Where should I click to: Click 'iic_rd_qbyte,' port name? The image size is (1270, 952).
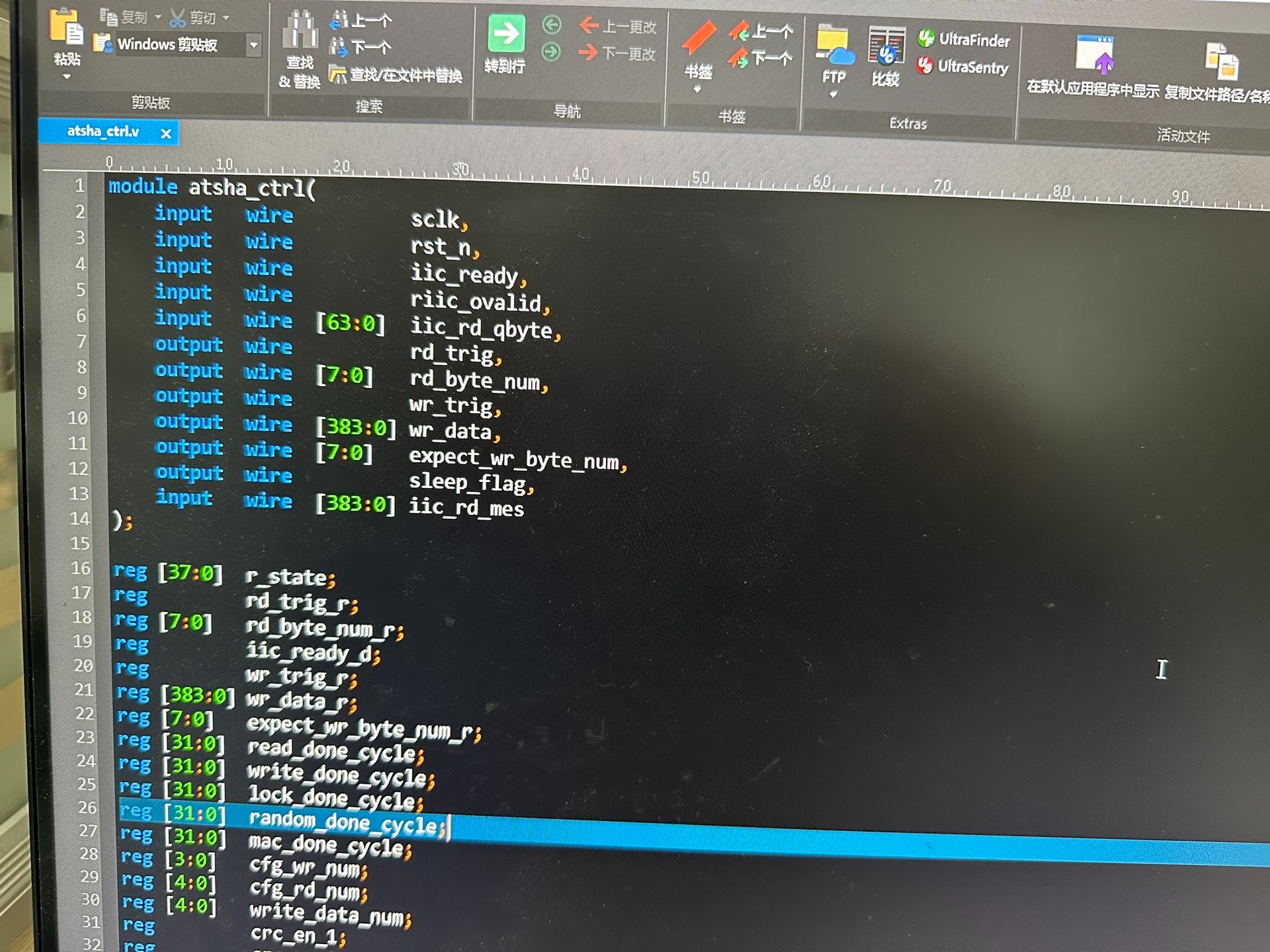tap(486, 329)
